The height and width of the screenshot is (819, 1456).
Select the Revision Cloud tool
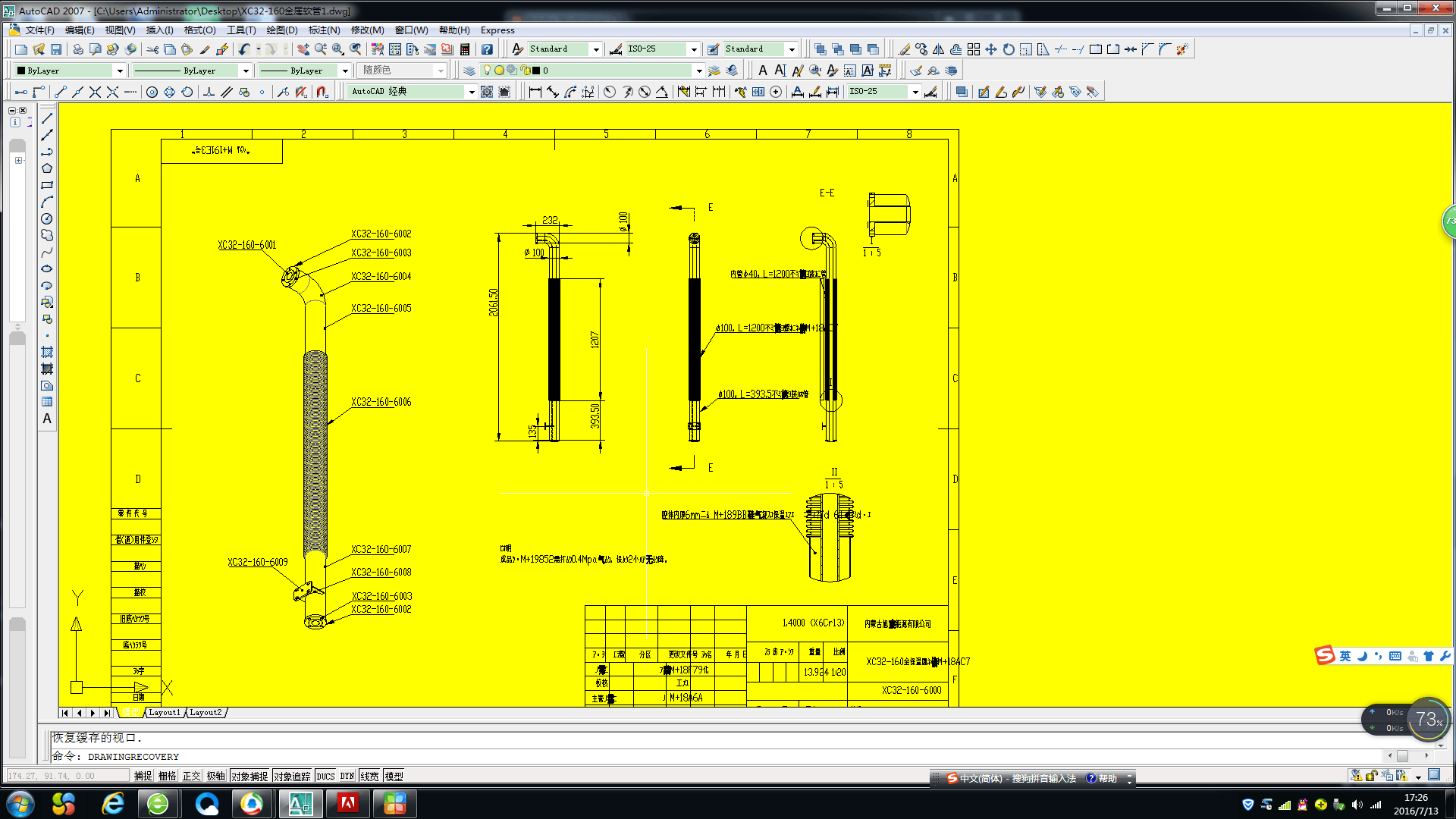47,235
